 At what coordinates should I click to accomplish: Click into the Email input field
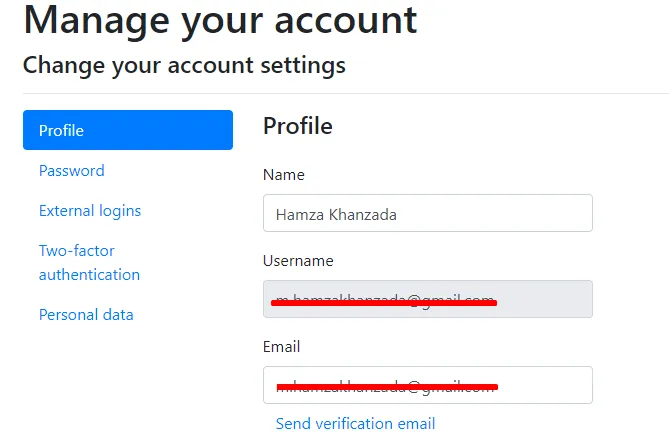(540, 385)
